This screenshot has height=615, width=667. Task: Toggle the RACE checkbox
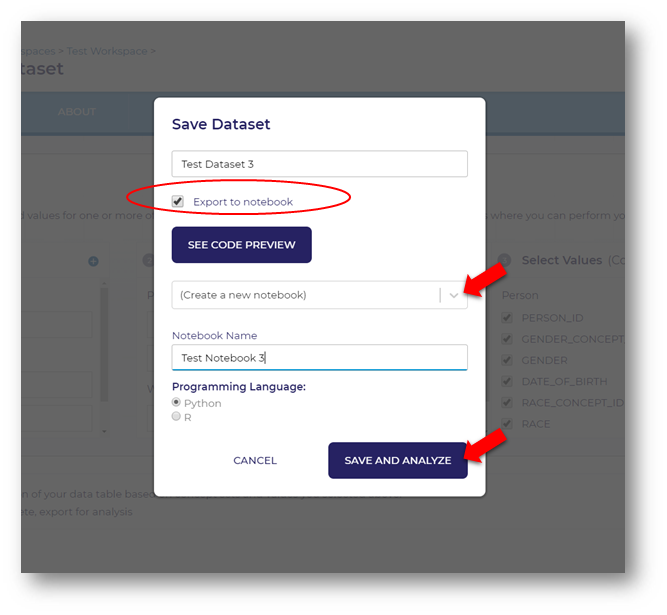tap(508, 424)
